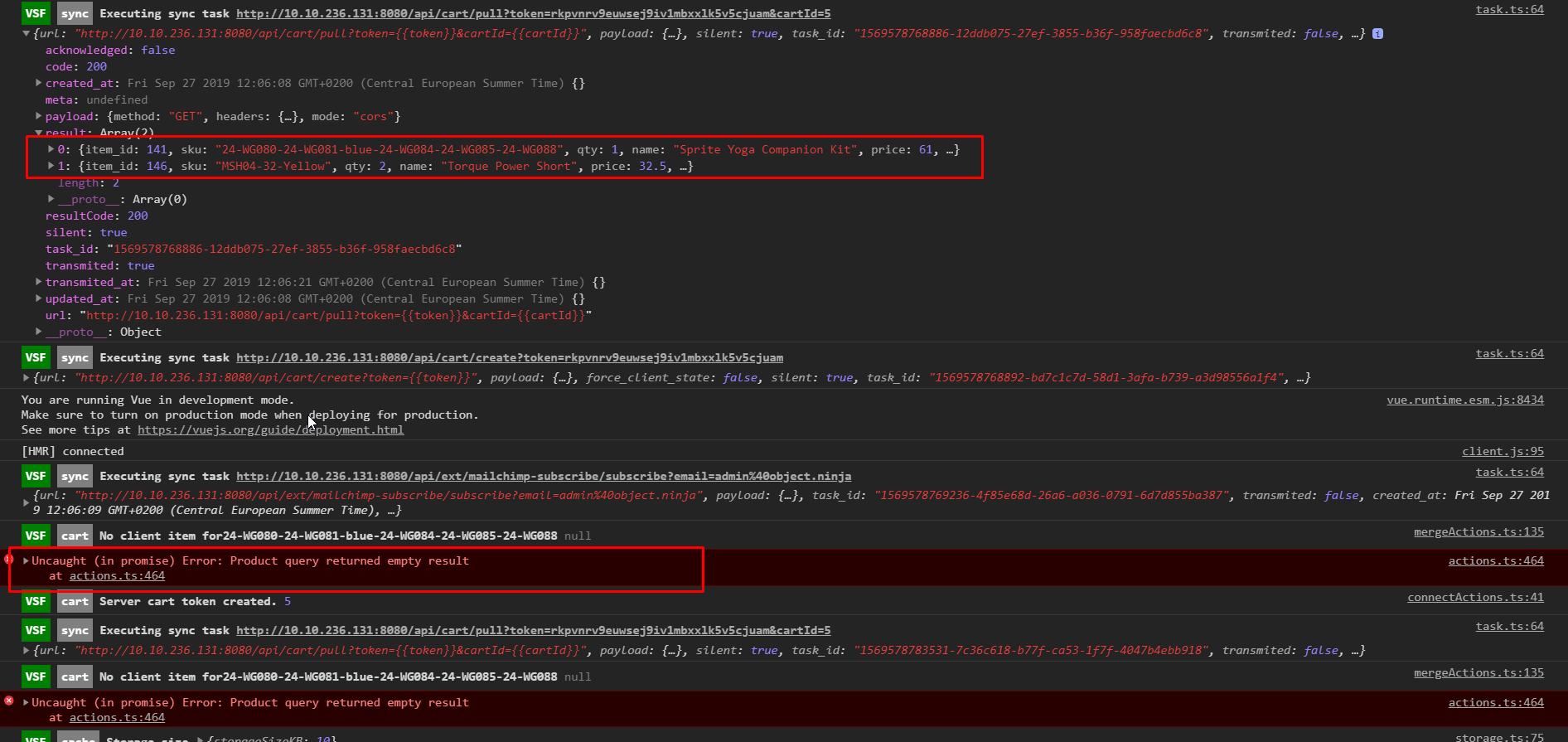Open task.ts:64 source link beside cart/create task
The image size is (1568, 742).
pyautogui.click(x=1509, y=353)
